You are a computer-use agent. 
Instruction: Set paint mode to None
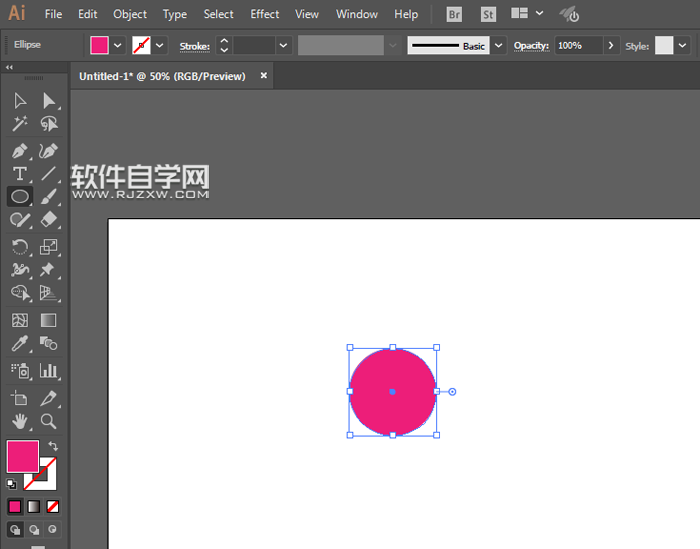coord(53,506)
